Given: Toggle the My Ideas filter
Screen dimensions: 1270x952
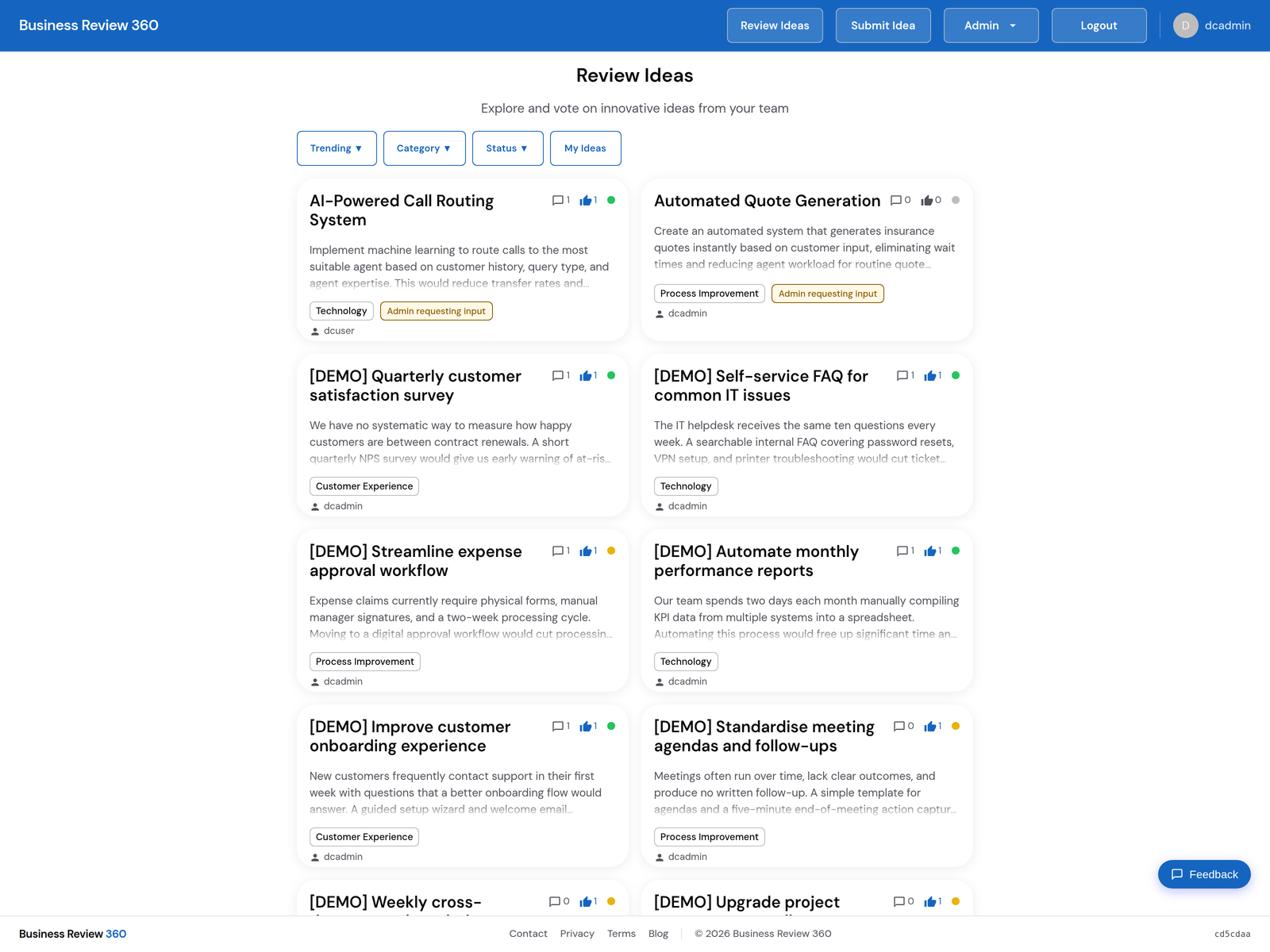Looking at the screenshot, I should coord(586,148).
